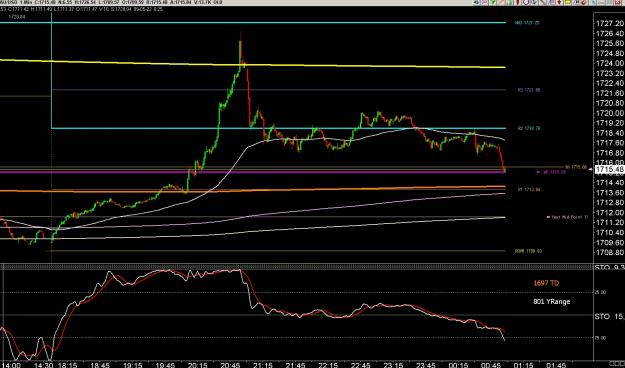The width and height of the screenshot is (625, 368).
Task: Click the yellow square icon in top toolbar
Action: (x=567, y=2)
